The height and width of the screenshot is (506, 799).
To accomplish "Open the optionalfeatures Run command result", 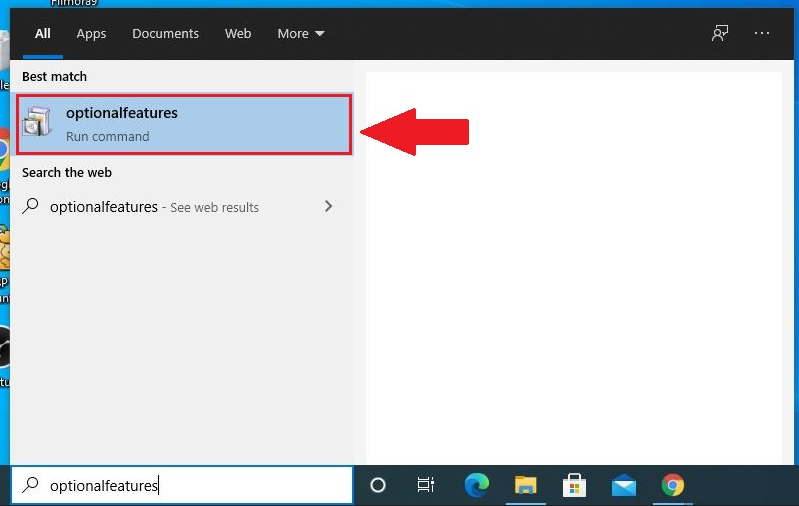I will (184, 124).
